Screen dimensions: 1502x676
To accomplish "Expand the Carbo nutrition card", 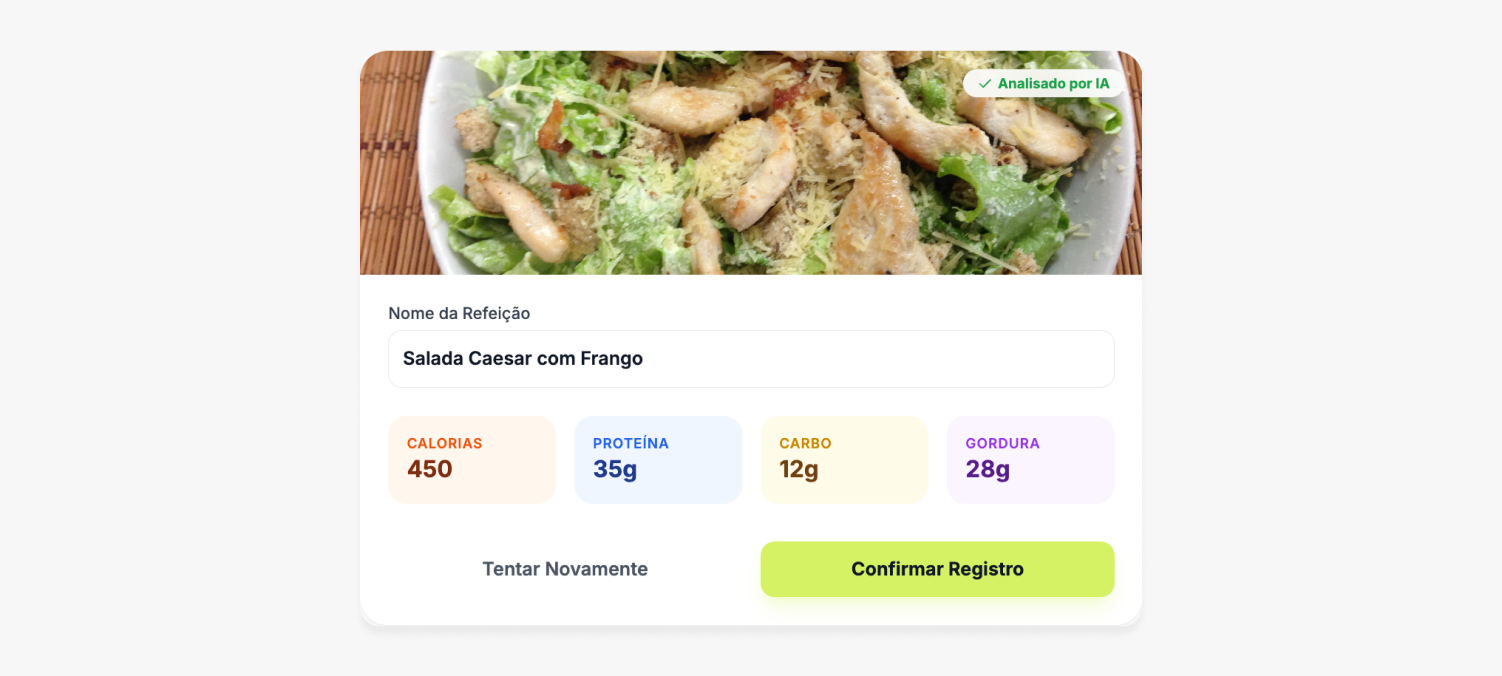I will coord(844,459).
